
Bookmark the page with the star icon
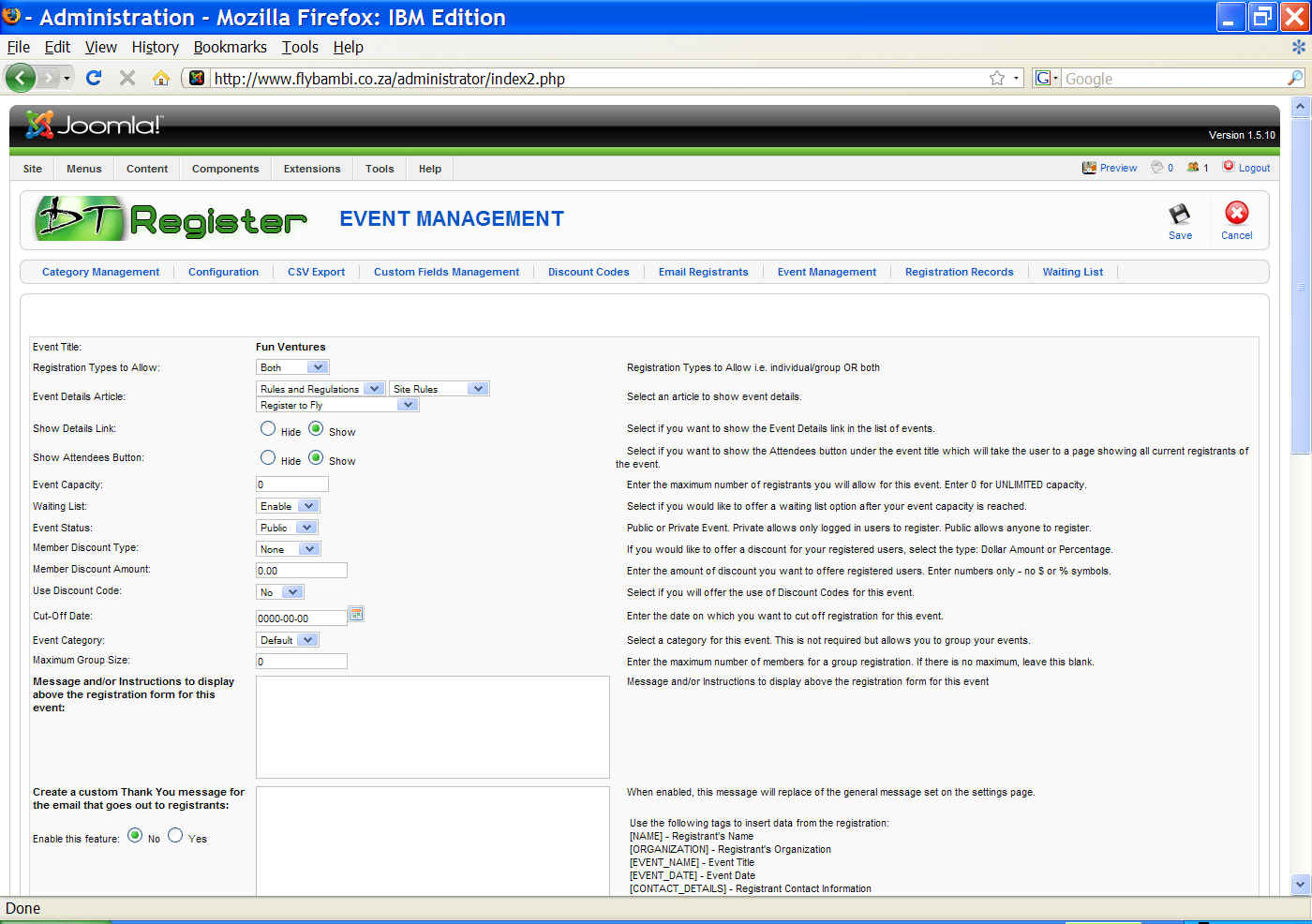[x=997, y=79]
